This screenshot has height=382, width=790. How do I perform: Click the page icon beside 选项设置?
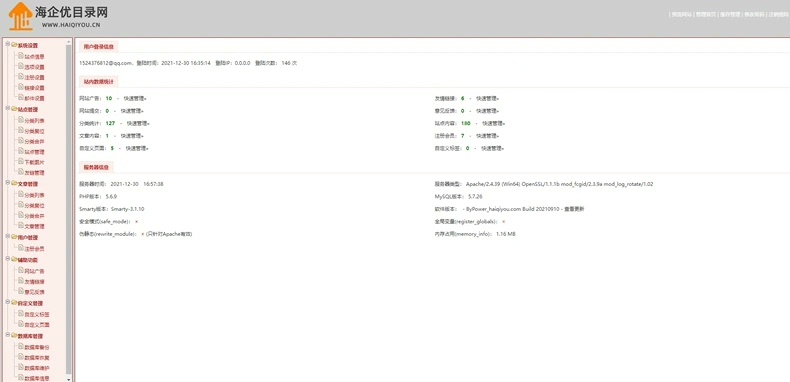(21, 67)
